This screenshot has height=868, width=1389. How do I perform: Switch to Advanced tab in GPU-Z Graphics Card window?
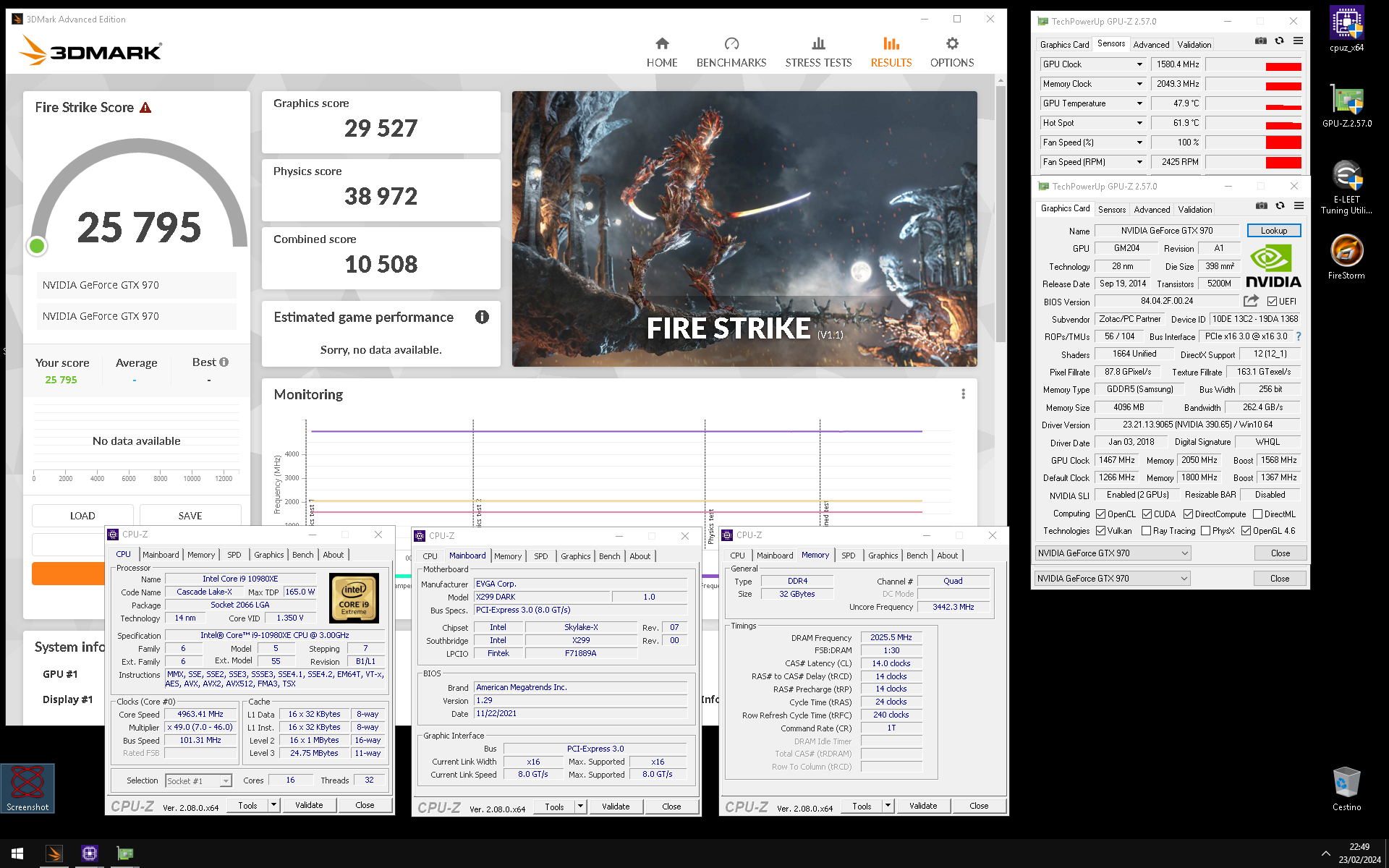tap(1152, 210)
